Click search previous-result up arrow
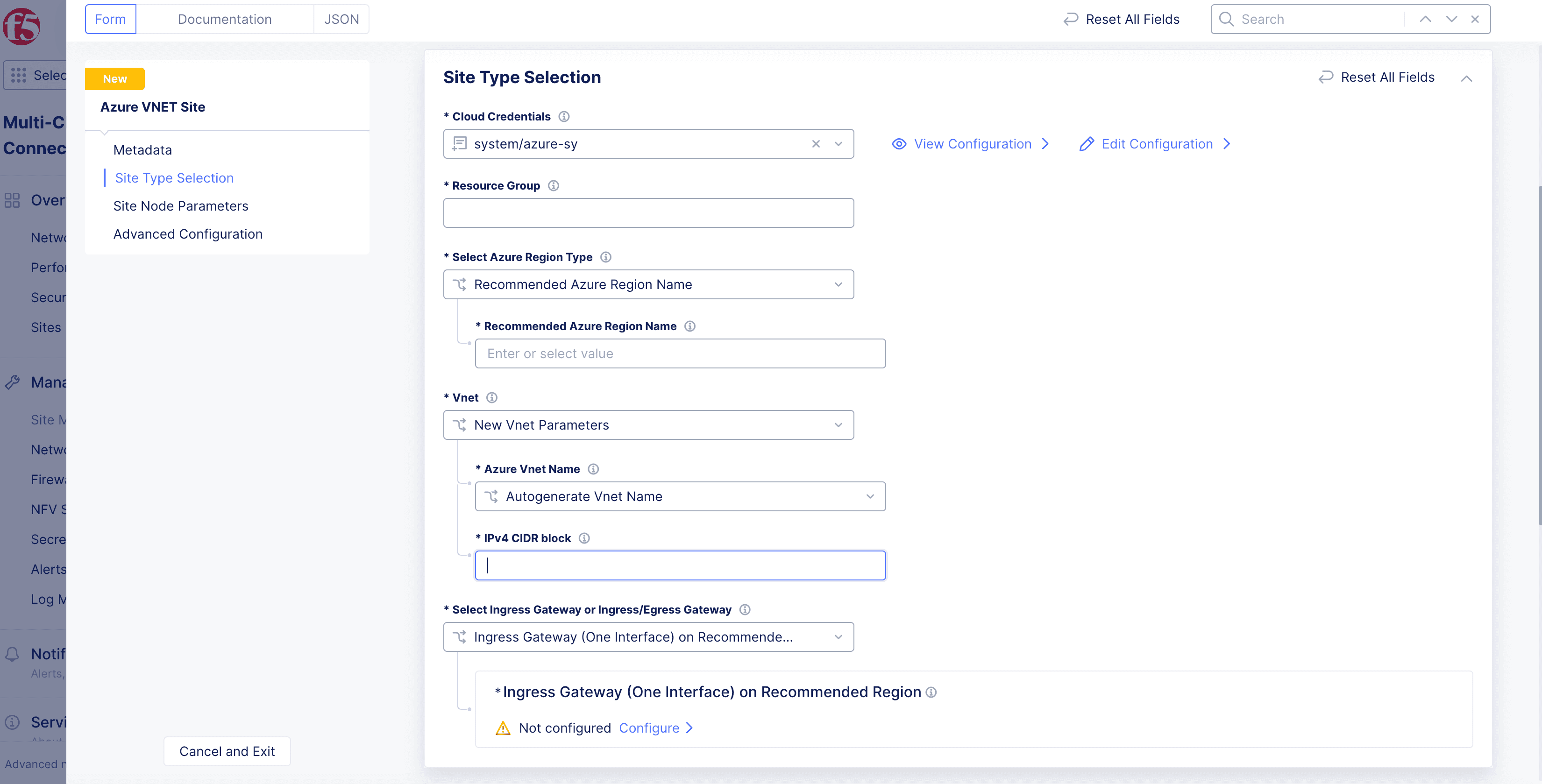Image resolution: width=1542 pixels, height=784 pixels. pos(1426,19)
